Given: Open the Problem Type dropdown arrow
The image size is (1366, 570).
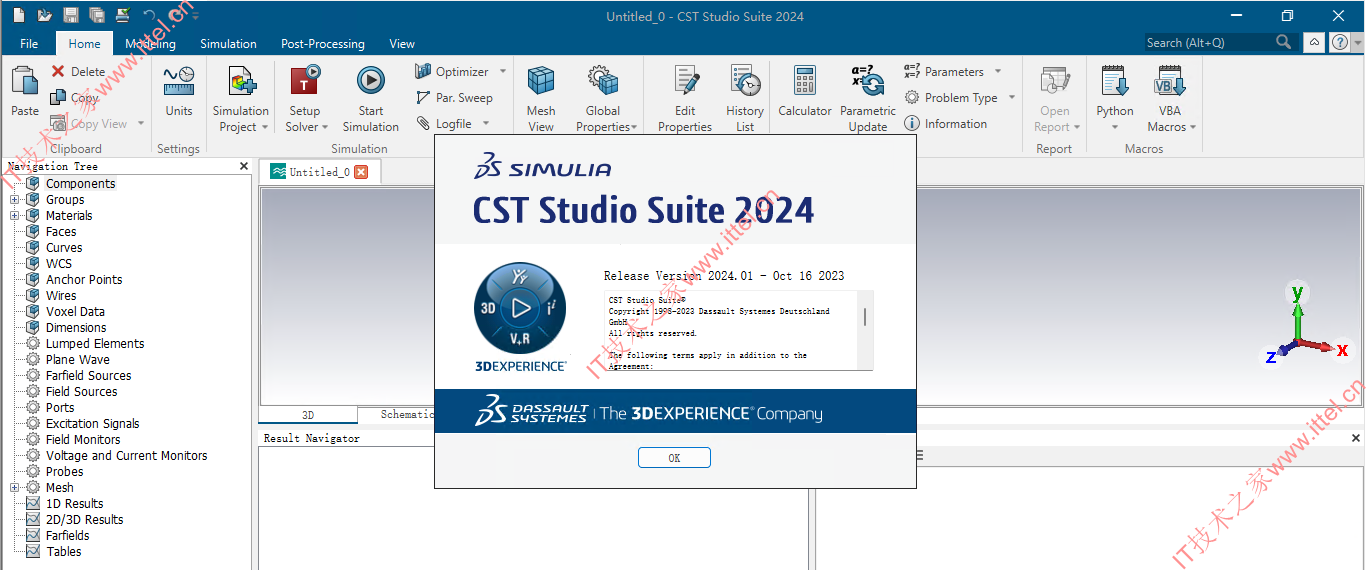Looking at the screenshot, I should click(x=1012, y=98).
